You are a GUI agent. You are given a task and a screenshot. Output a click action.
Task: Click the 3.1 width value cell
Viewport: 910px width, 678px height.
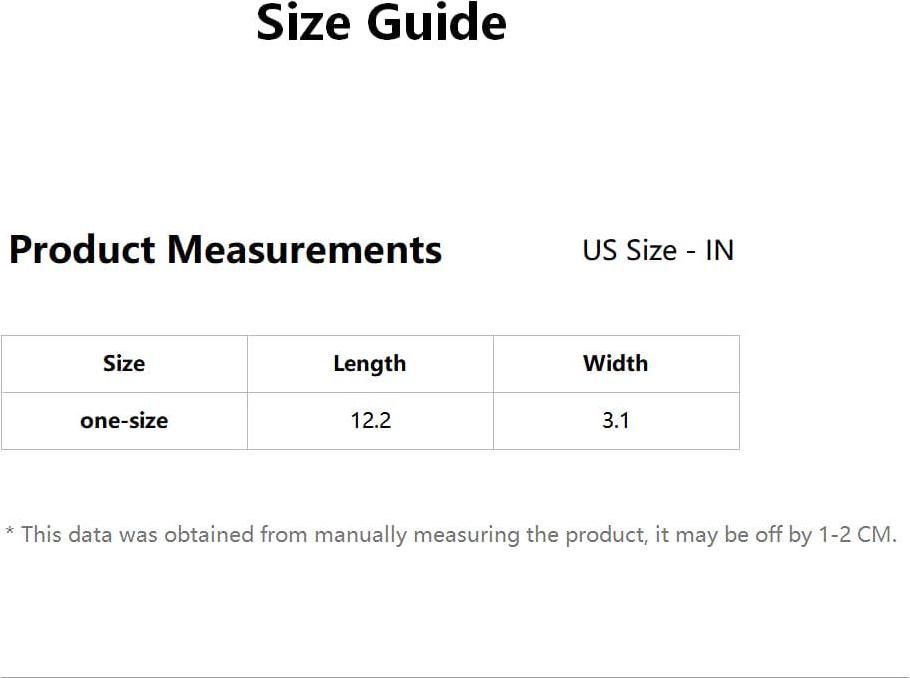point(616,420)
